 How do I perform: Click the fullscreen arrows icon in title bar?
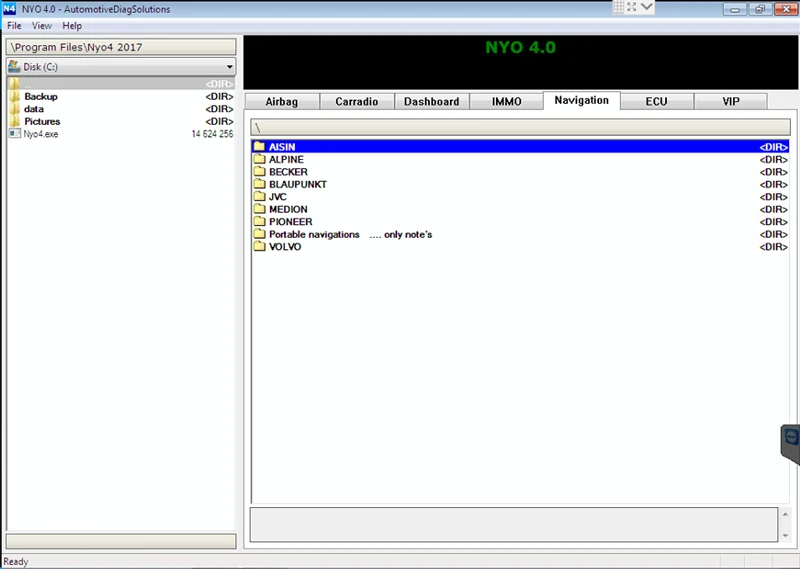coord(632,7)
